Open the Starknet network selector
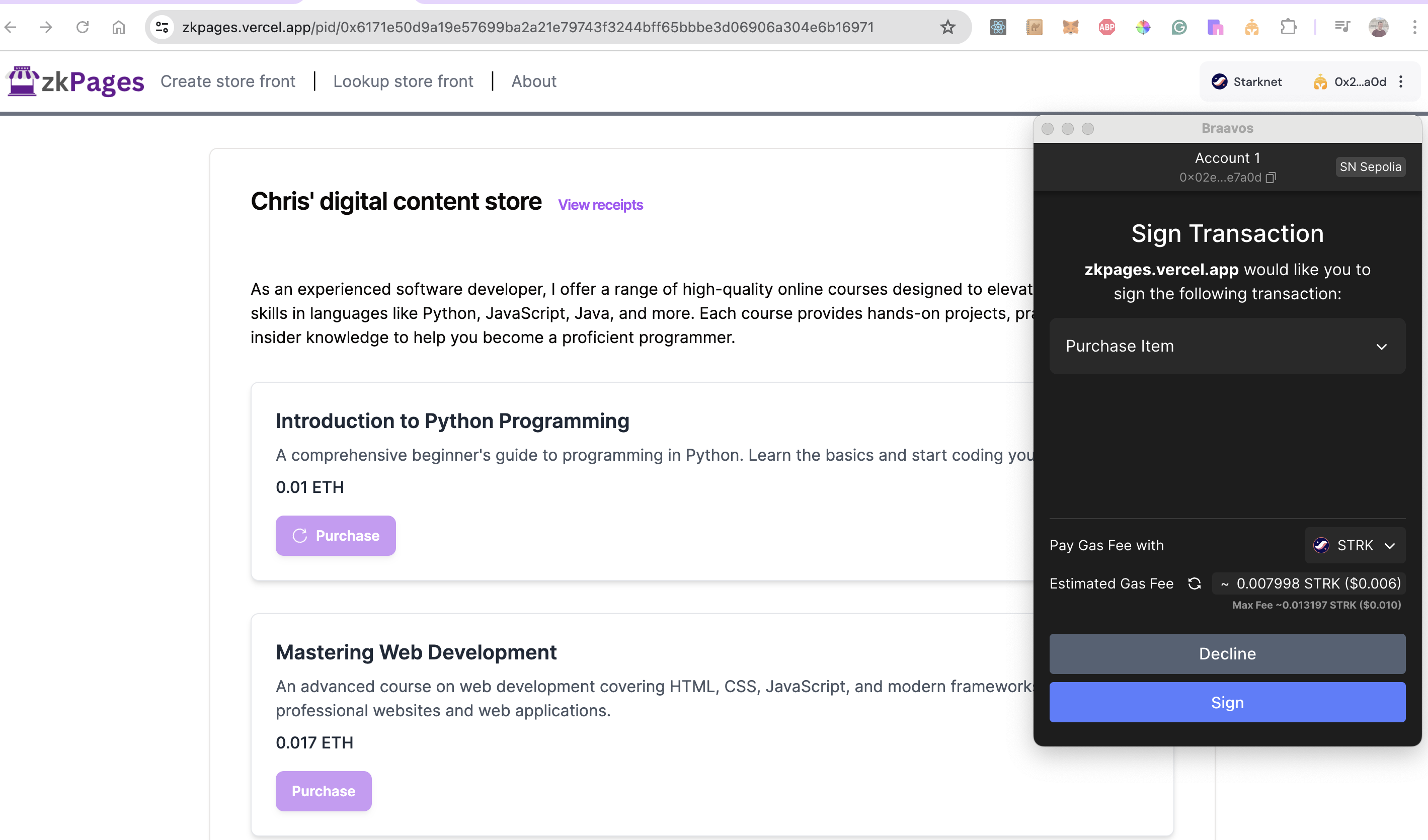The image size is (1428, 840). click(1247, 82)
